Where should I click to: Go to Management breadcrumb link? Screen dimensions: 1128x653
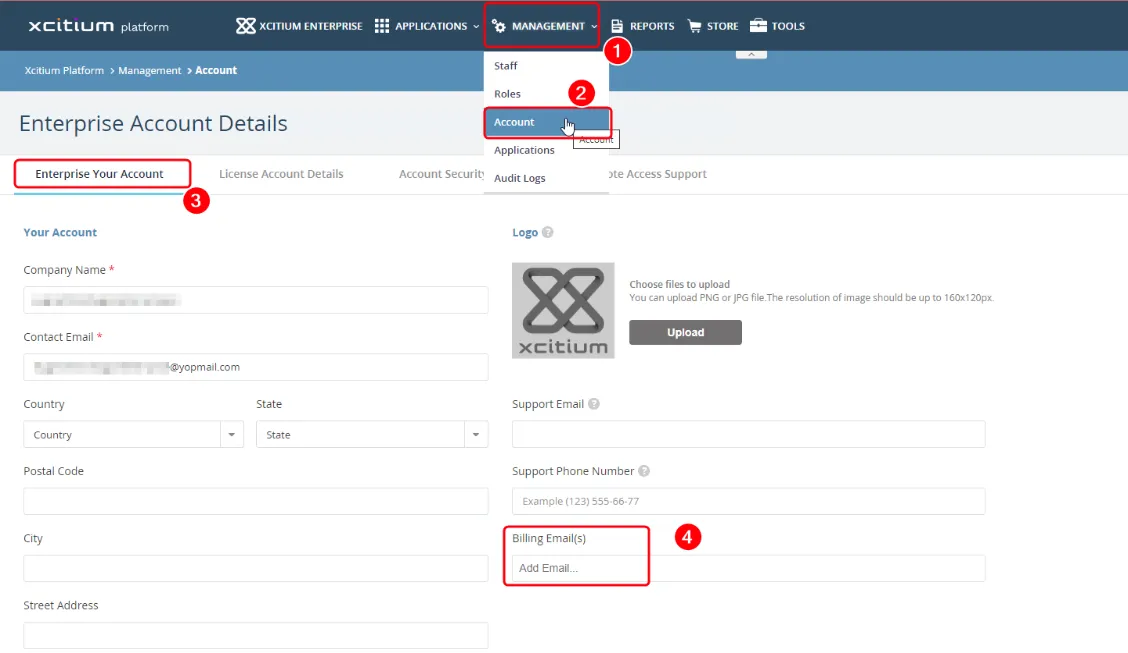tap(149, 71)
